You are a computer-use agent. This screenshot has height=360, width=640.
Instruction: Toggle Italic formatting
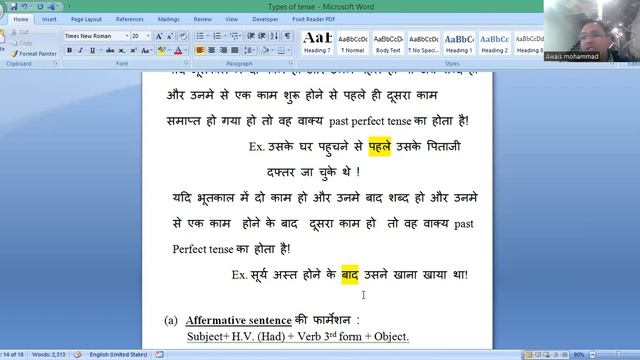(x=80, y=51)
